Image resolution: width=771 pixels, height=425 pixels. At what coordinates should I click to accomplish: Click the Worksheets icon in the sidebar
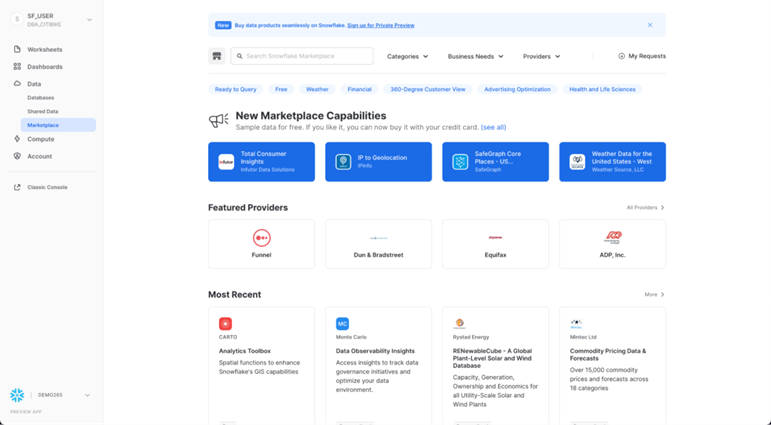17,49
